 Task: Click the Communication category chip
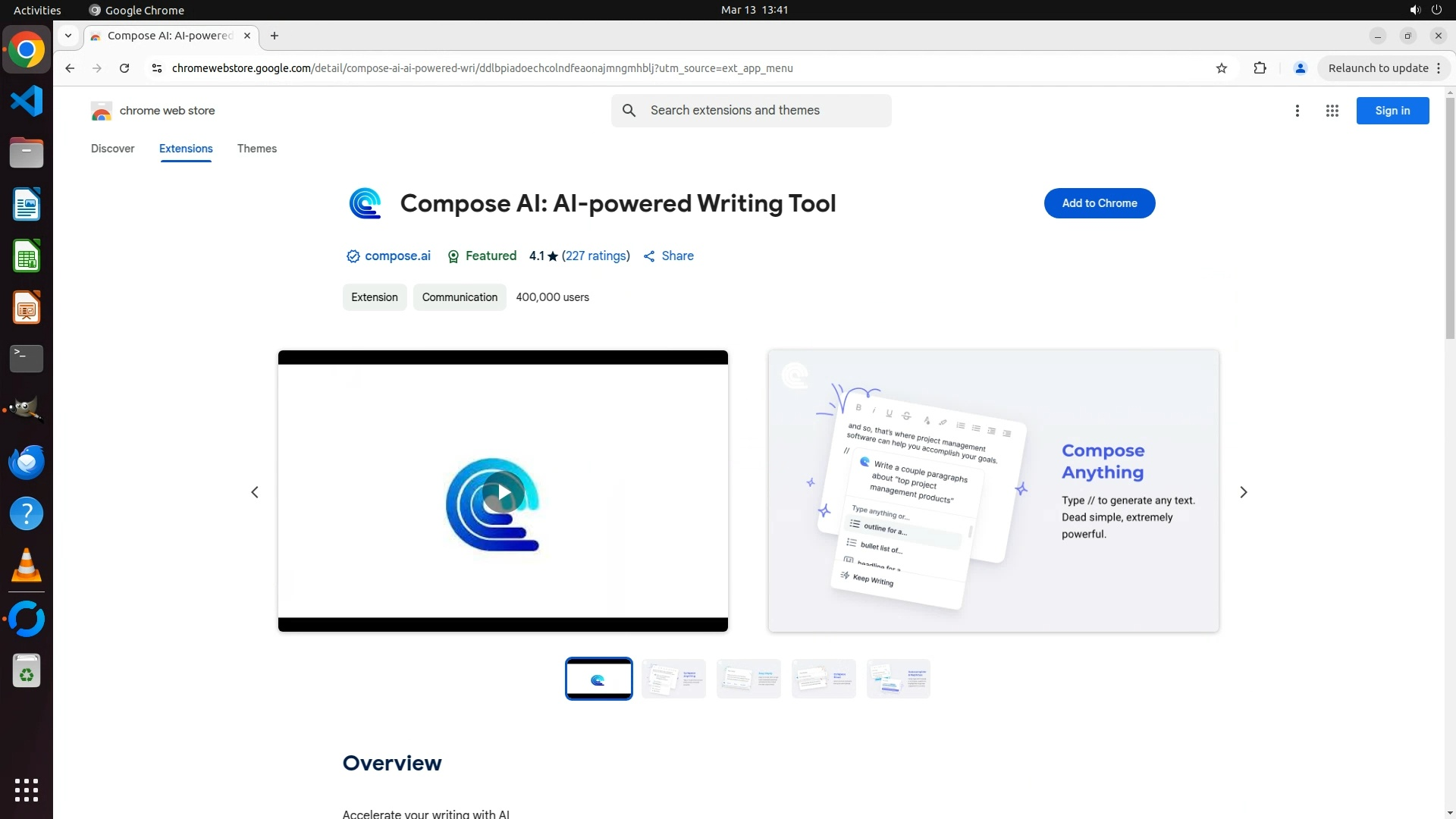pyautogui.click(x=460, y=297)
